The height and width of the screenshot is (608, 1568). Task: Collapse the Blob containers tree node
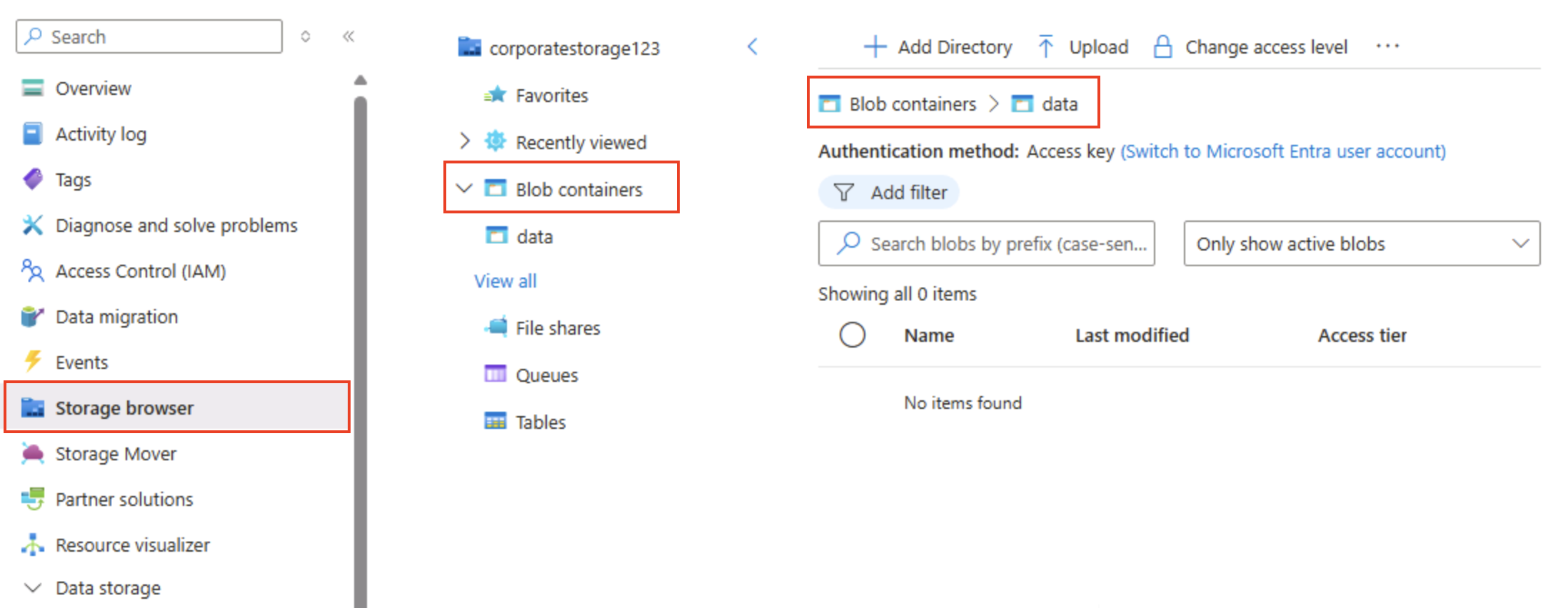[x=465, y=189]
